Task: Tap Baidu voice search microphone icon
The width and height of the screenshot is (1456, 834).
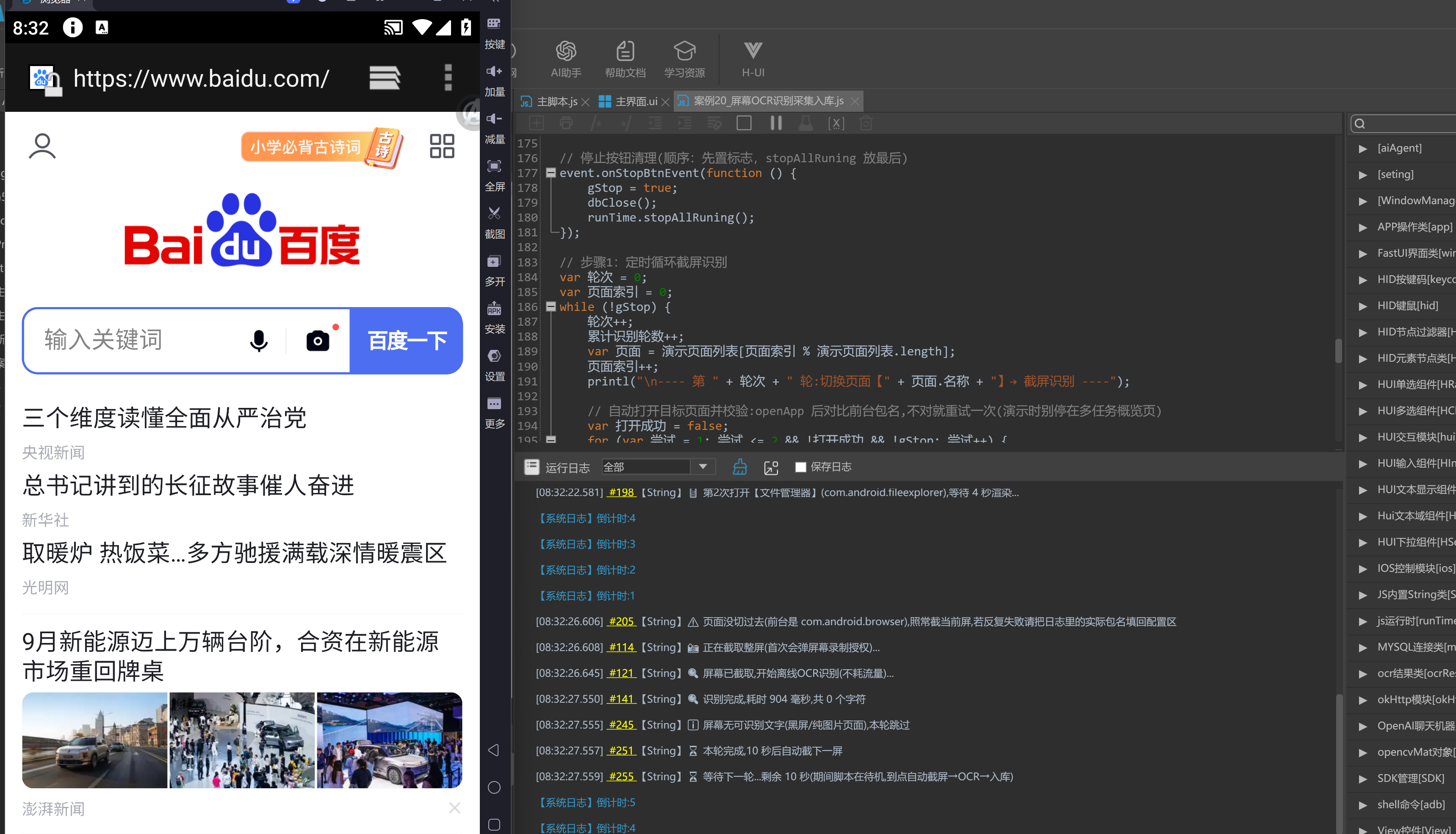Action: point(259,341)
